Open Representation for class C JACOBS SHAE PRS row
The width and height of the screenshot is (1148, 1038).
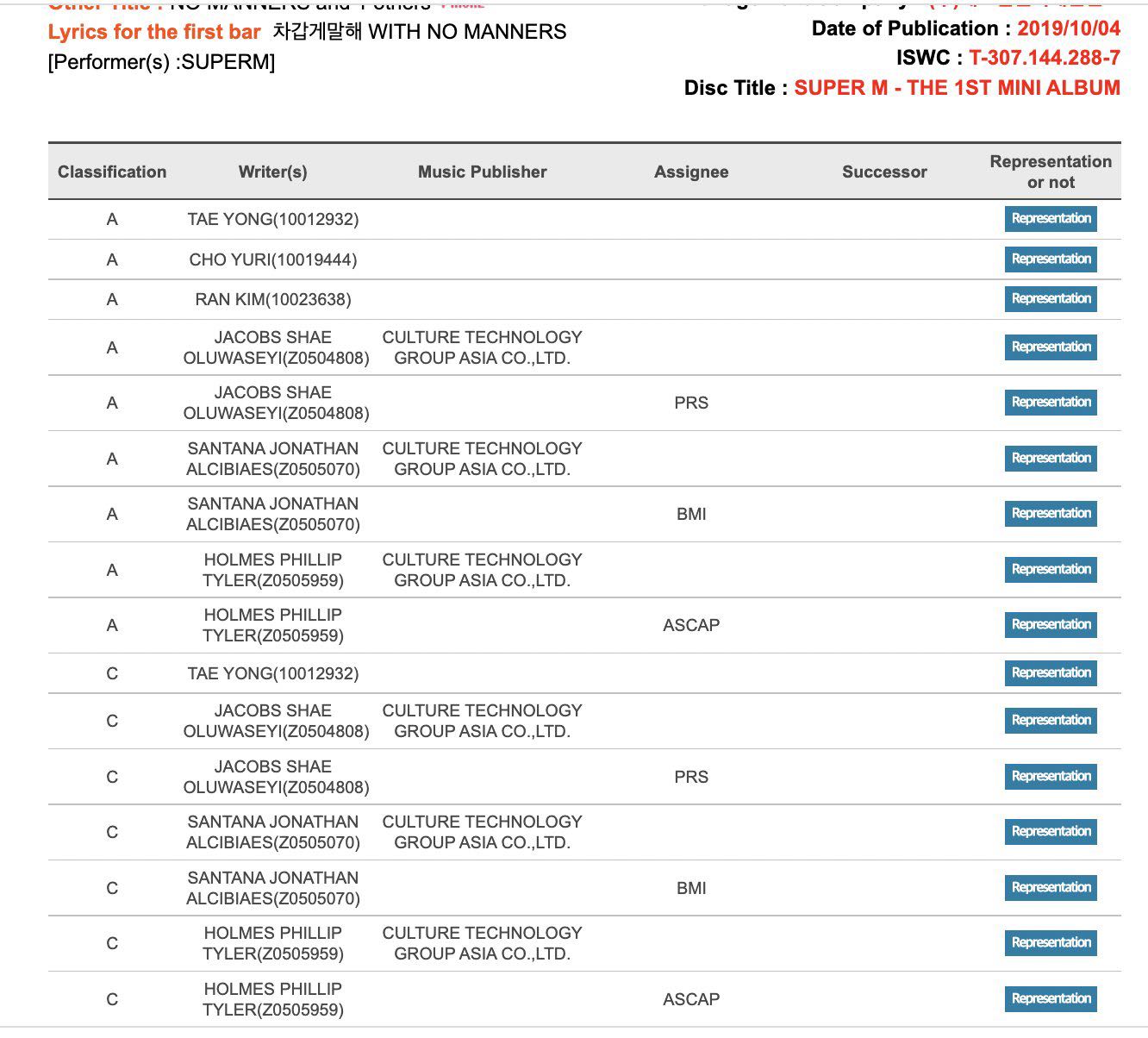pos(1051,777)
